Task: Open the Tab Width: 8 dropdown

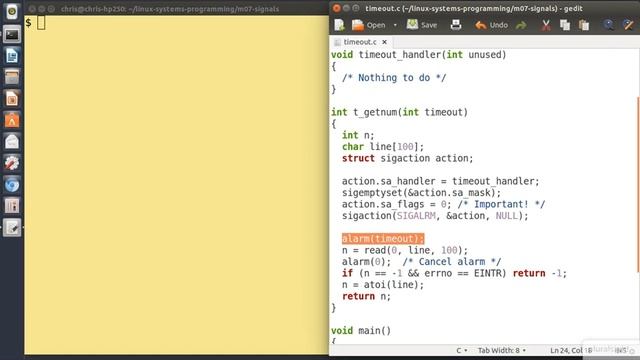Action: pyautogui.click(x=502, y=350)
